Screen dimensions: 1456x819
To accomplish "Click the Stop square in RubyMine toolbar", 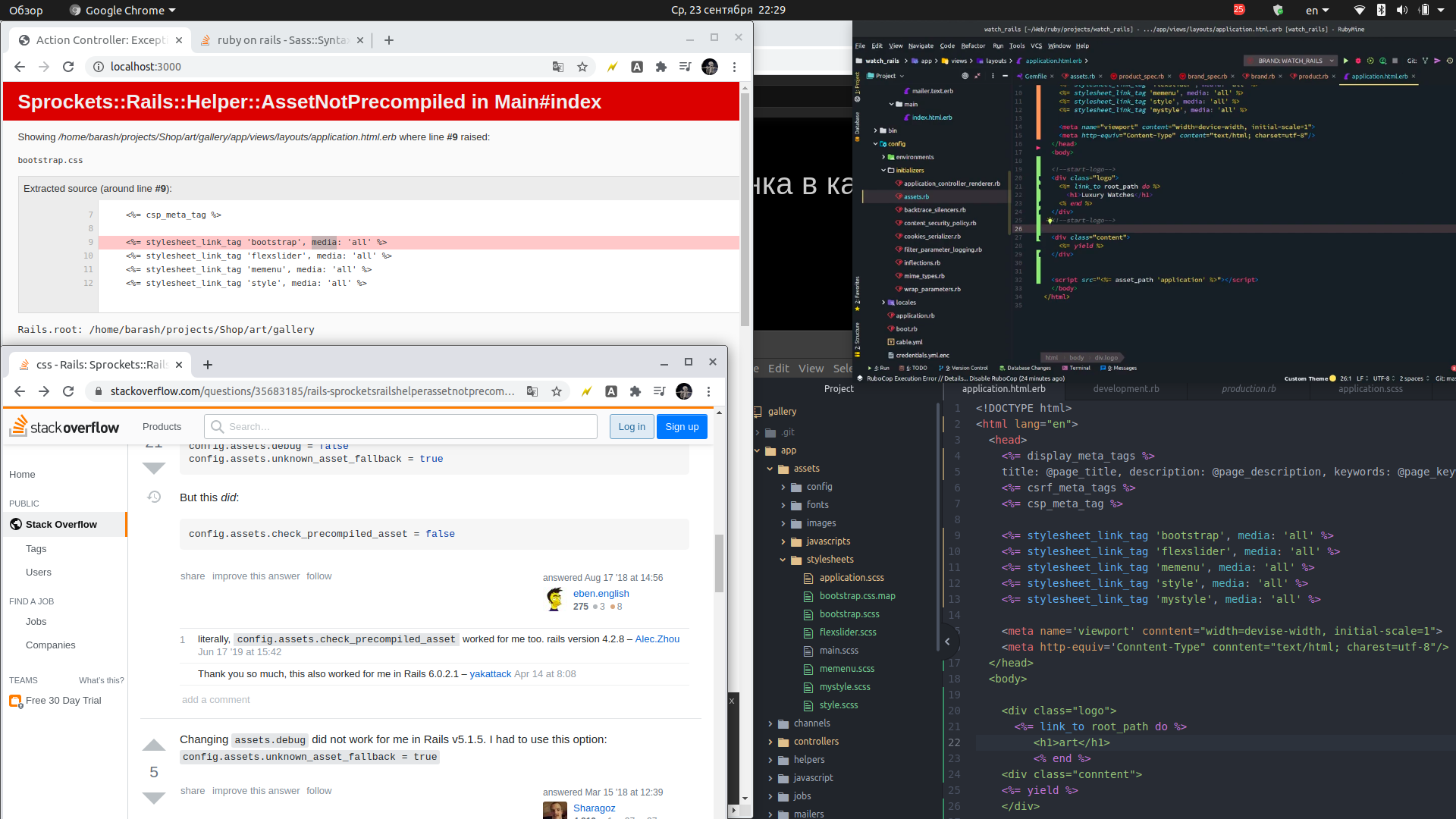I will point(1395,61).
